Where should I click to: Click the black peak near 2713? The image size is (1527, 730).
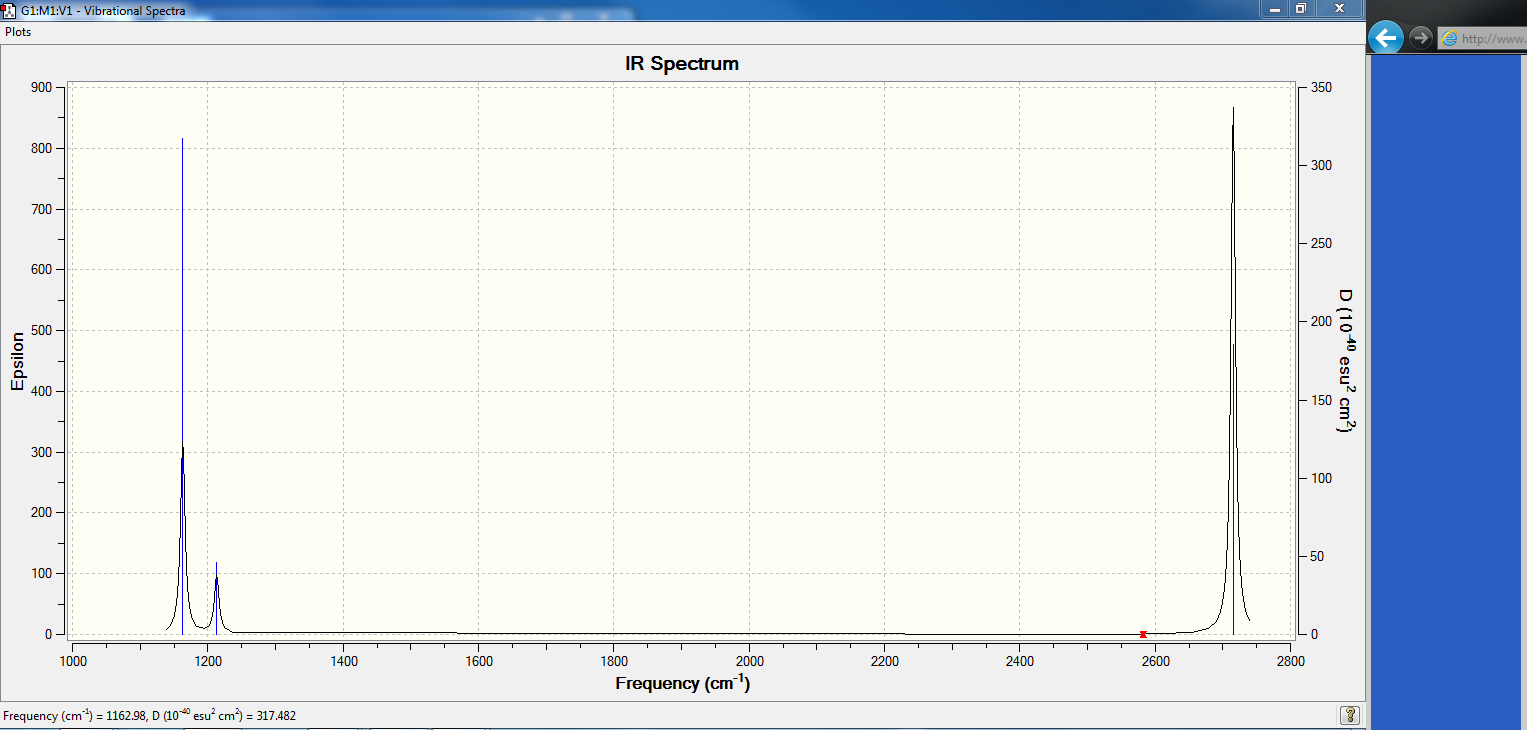point(1233,370)
